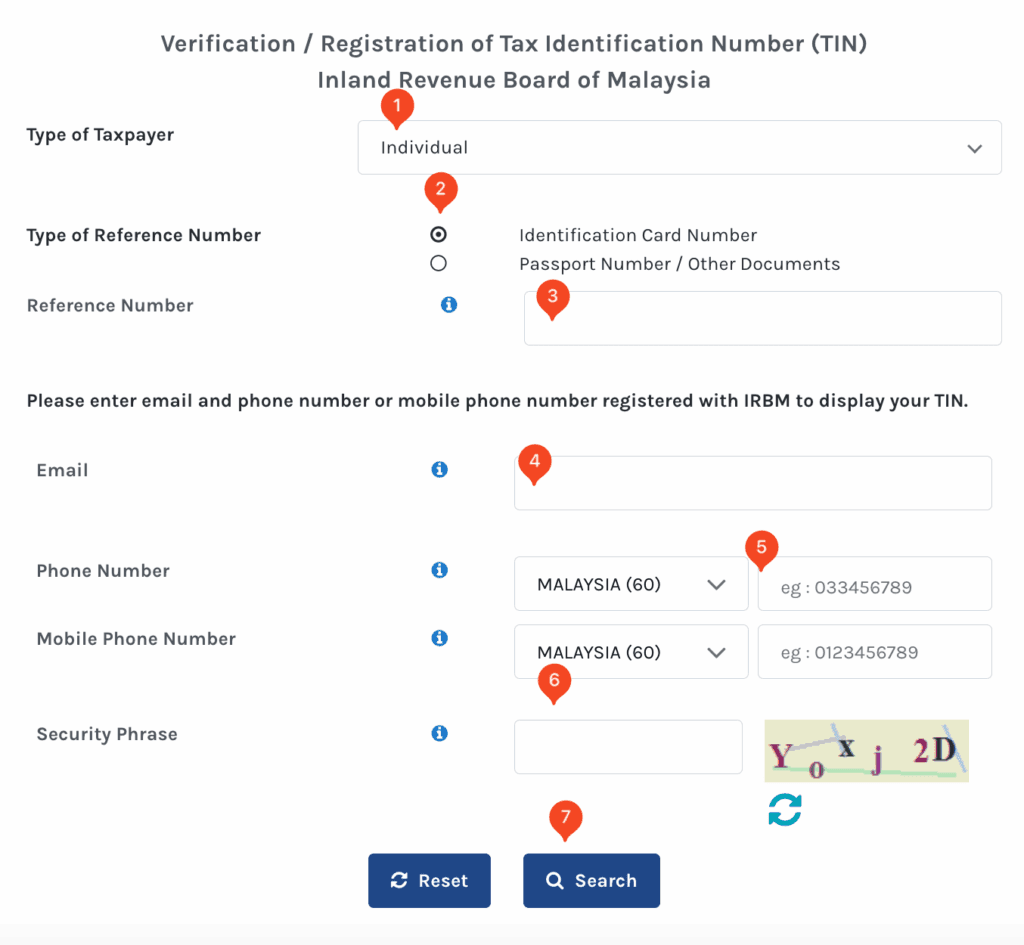Select the Identification Card Number radio button

point(438,235)
